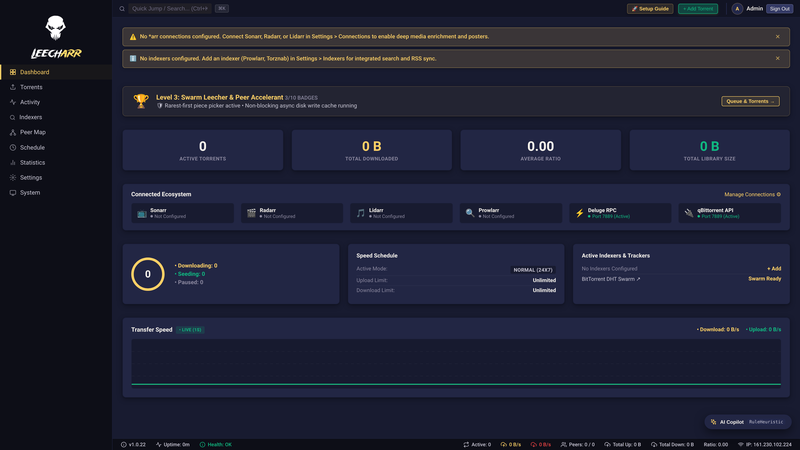Open the Setup Guide
Viewport: 800px width, 450px height.
(650, 9)
